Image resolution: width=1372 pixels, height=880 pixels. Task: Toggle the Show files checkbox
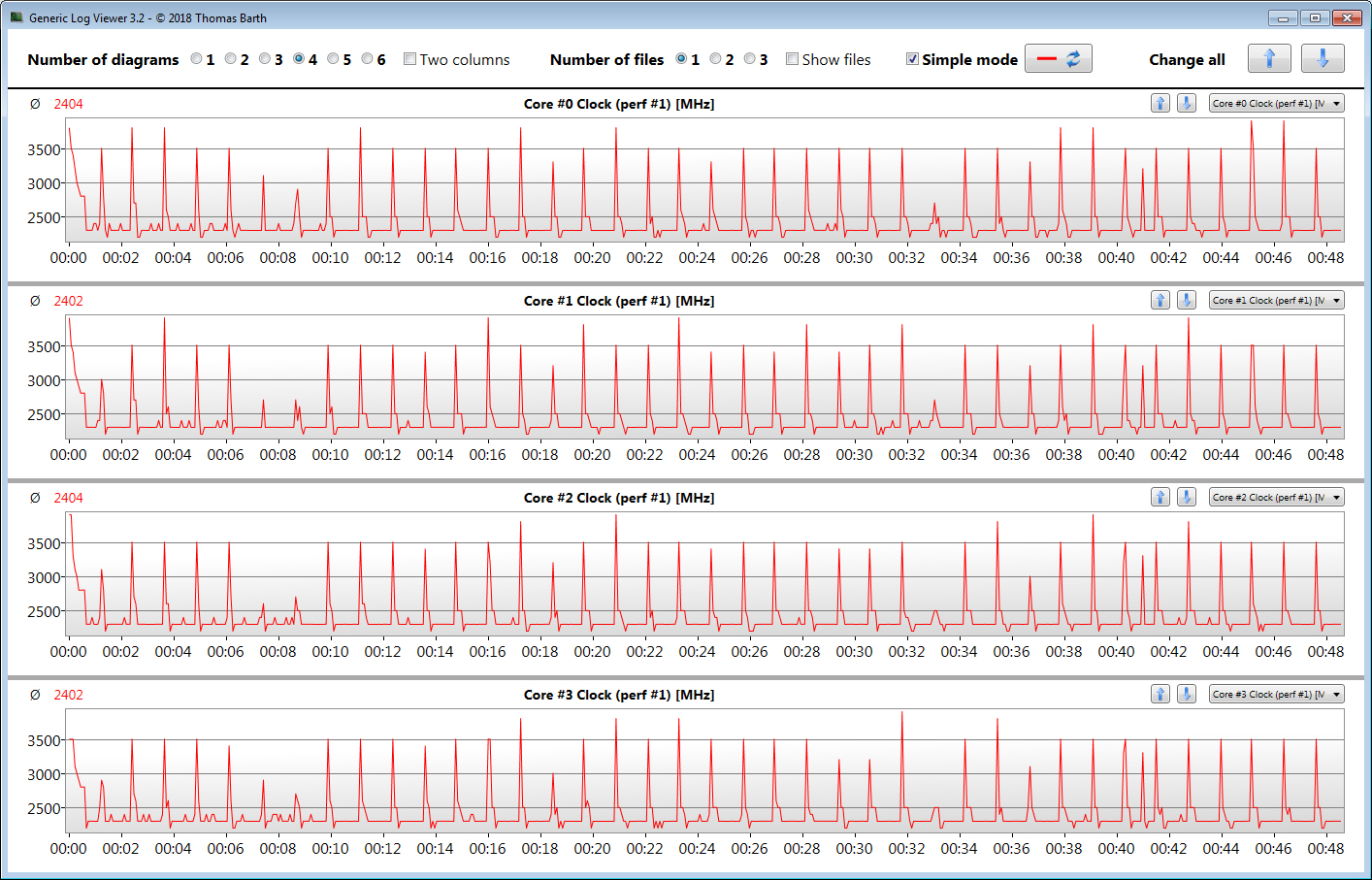[x=793, y=59]
